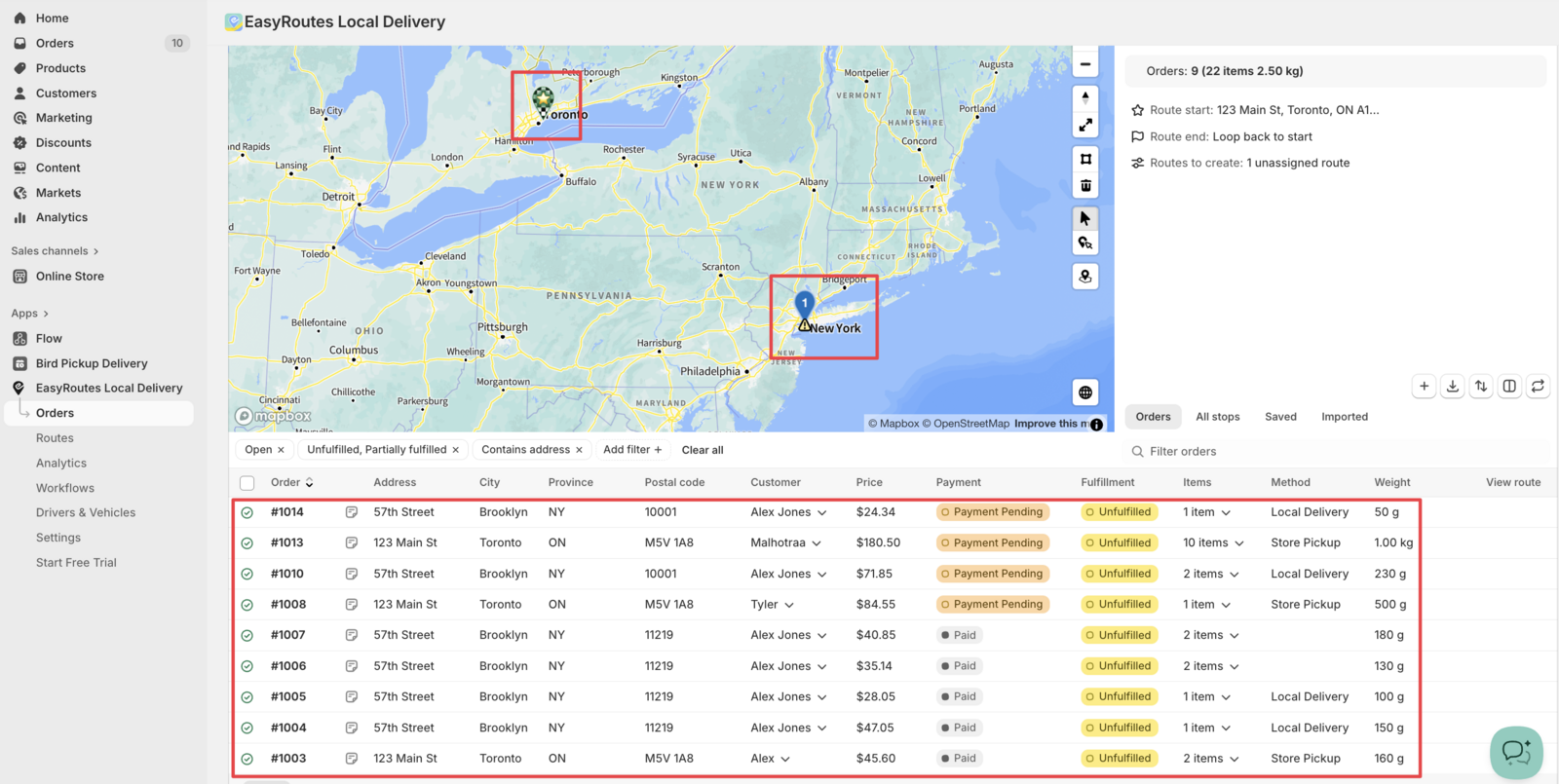Click Improve this map link
The height and width of the screenshot is (784, 1559).
(1051, 424)
